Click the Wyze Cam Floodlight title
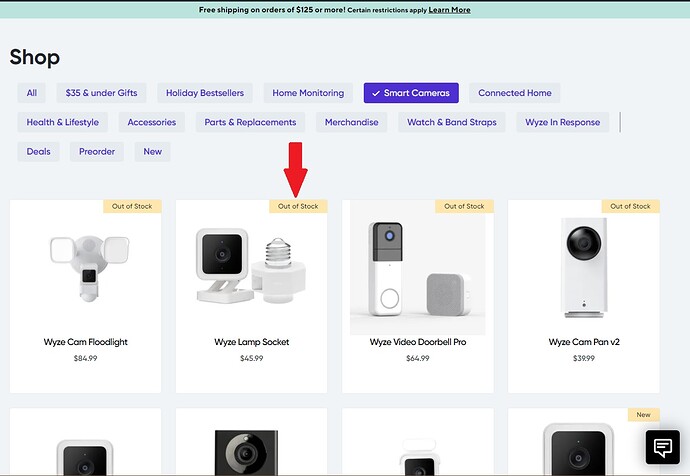Image resolution: width=690 pixels, height=476 pixels. point(85,342)
